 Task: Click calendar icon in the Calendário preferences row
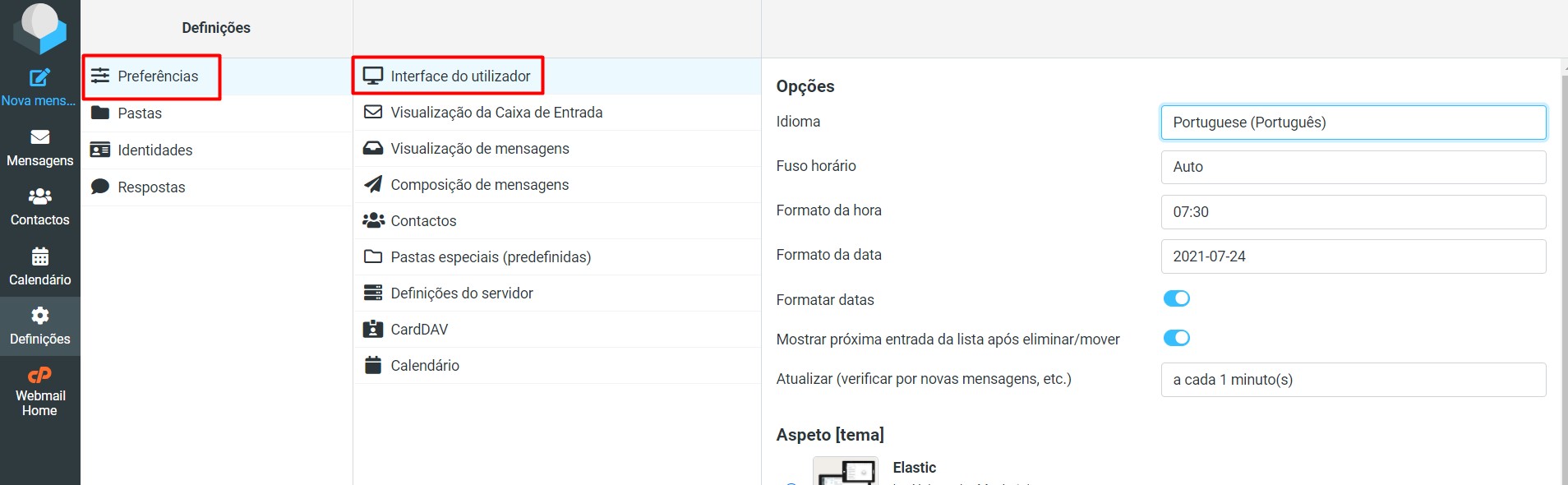(373, 365)
